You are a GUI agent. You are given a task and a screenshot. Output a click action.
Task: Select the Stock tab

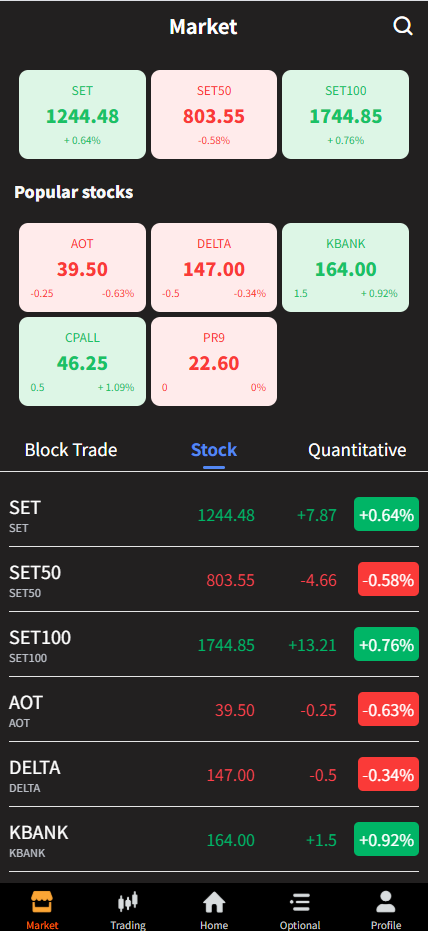point(214,450)
